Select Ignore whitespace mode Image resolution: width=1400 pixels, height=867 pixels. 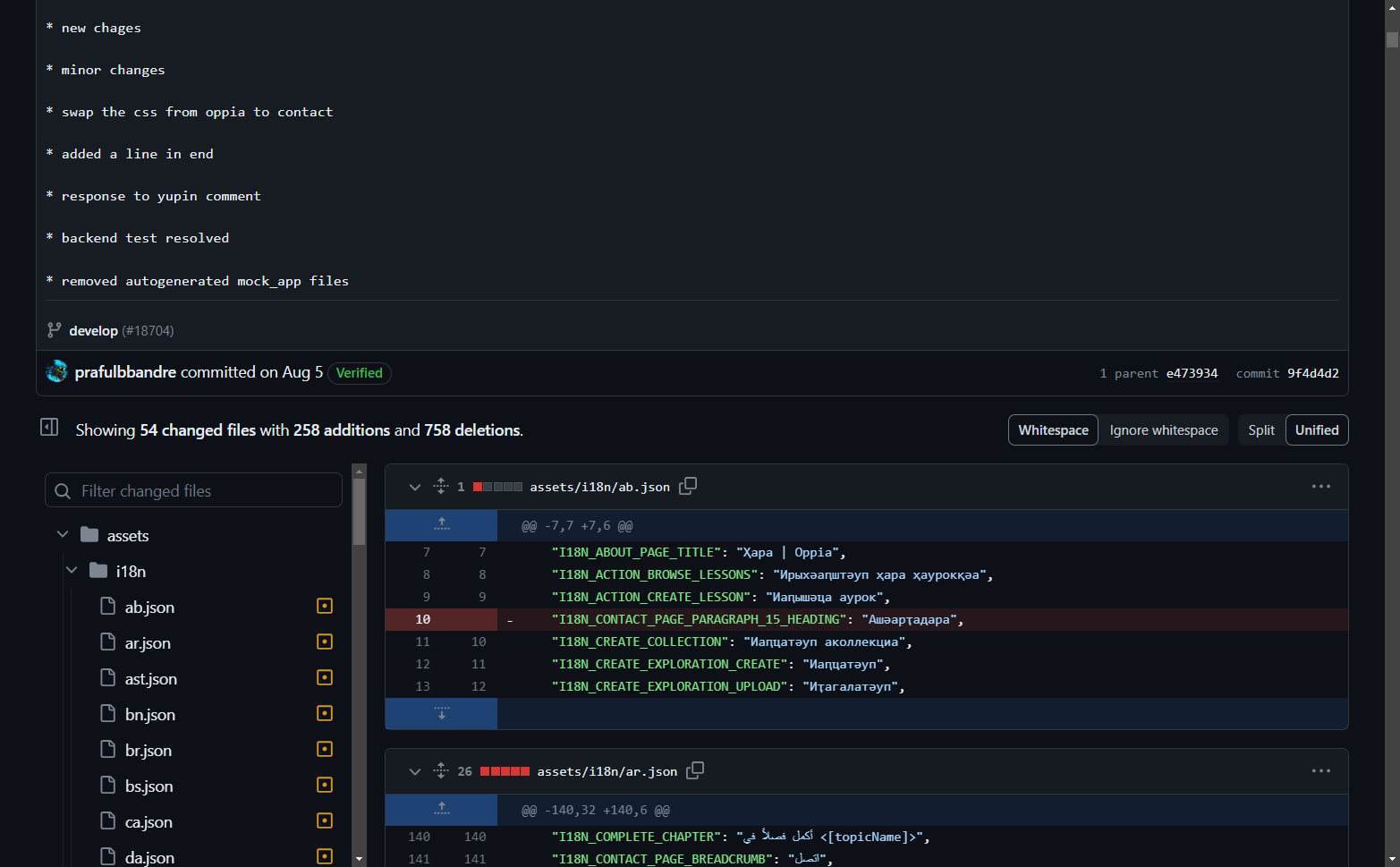[x=1163, y=430]
